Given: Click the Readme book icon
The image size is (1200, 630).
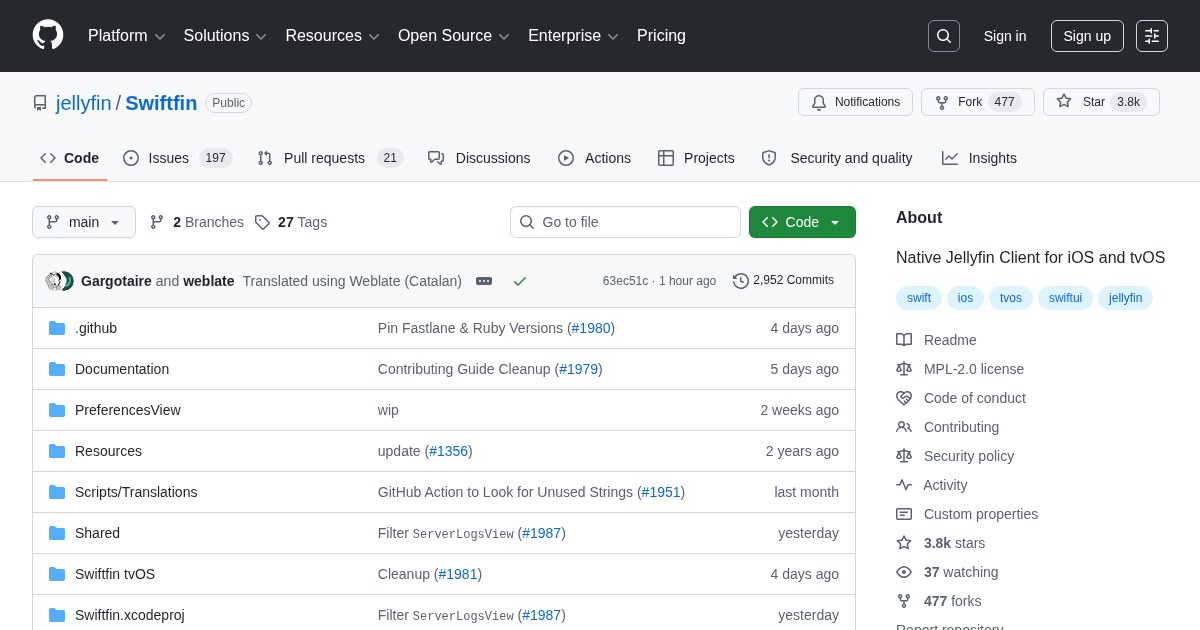Looking at the screenshot, I should tap(904, 340).
